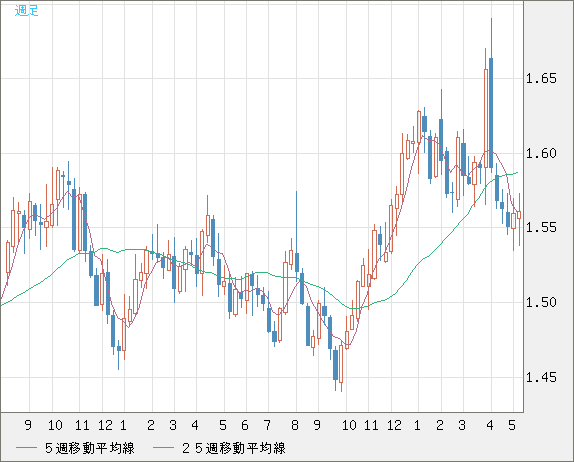The image size is (574, 462).
Task: Click the 週足 chart label
Action: (26, 10)
